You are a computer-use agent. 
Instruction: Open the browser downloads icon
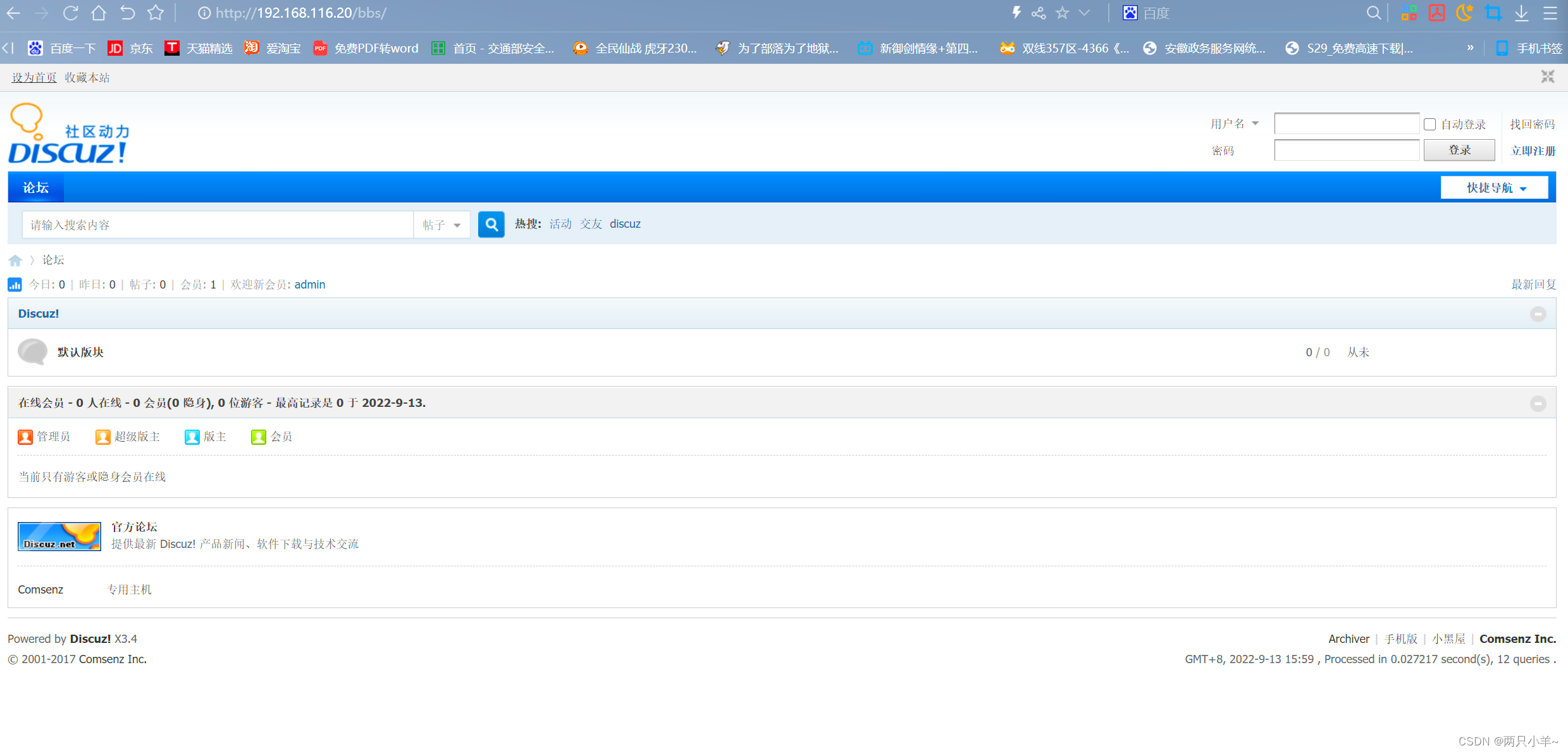point(1521,13)
